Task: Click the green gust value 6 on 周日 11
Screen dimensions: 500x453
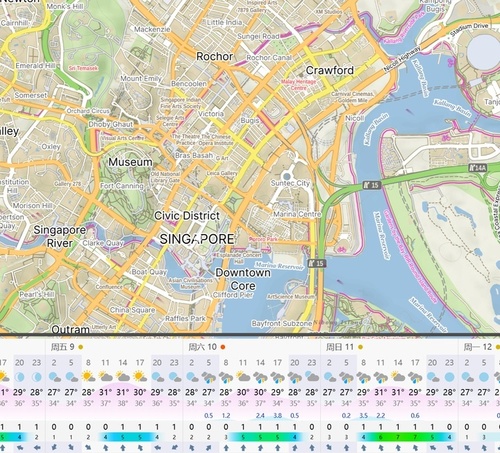Action: tap(381, 437)
